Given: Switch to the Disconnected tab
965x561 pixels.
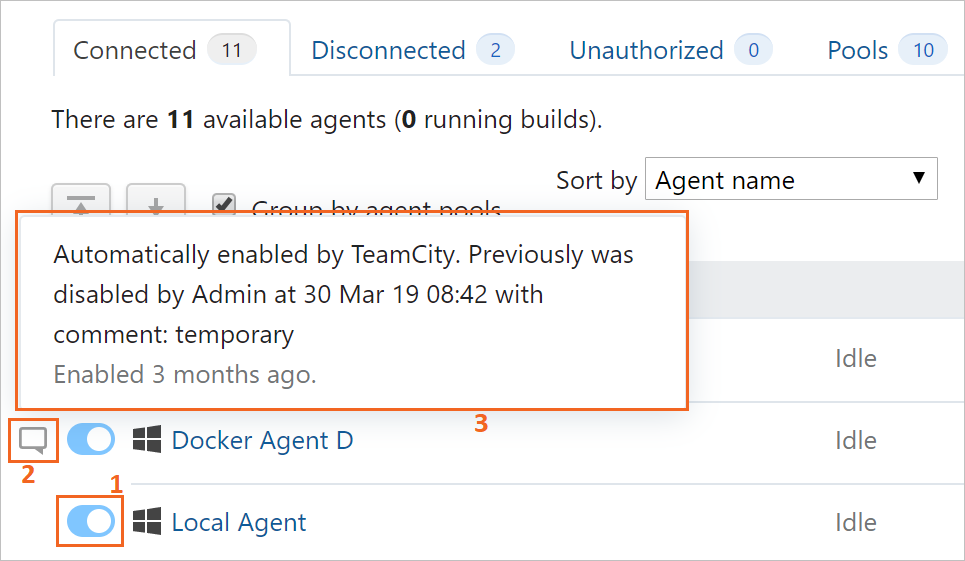Looking at the screenshot, I should click(388, 50).
